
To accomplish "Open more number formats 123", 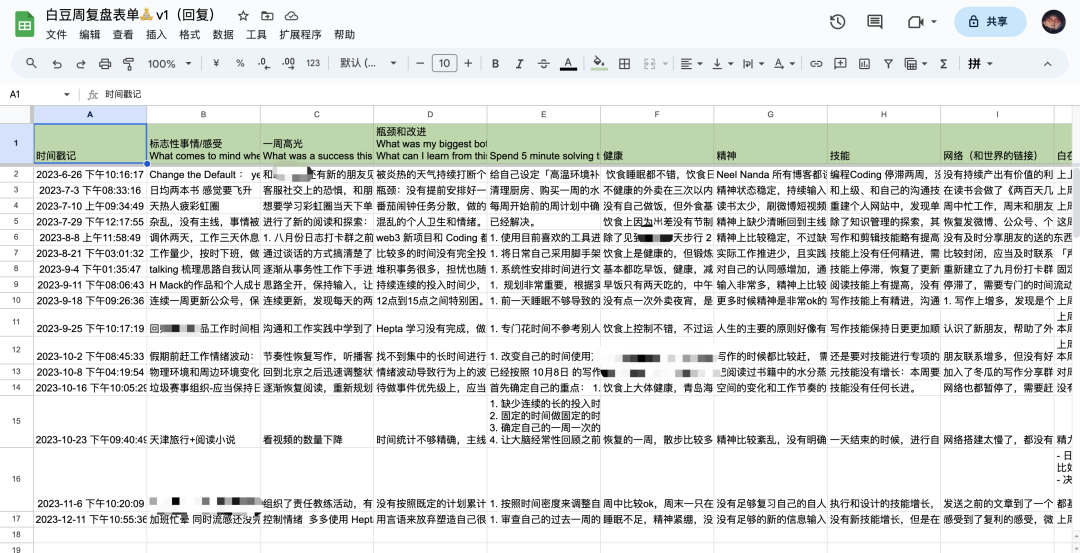I will click(313, 63).
